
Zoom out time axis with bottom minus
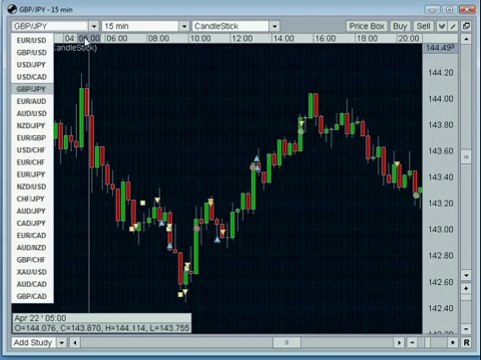click(412, 342)
